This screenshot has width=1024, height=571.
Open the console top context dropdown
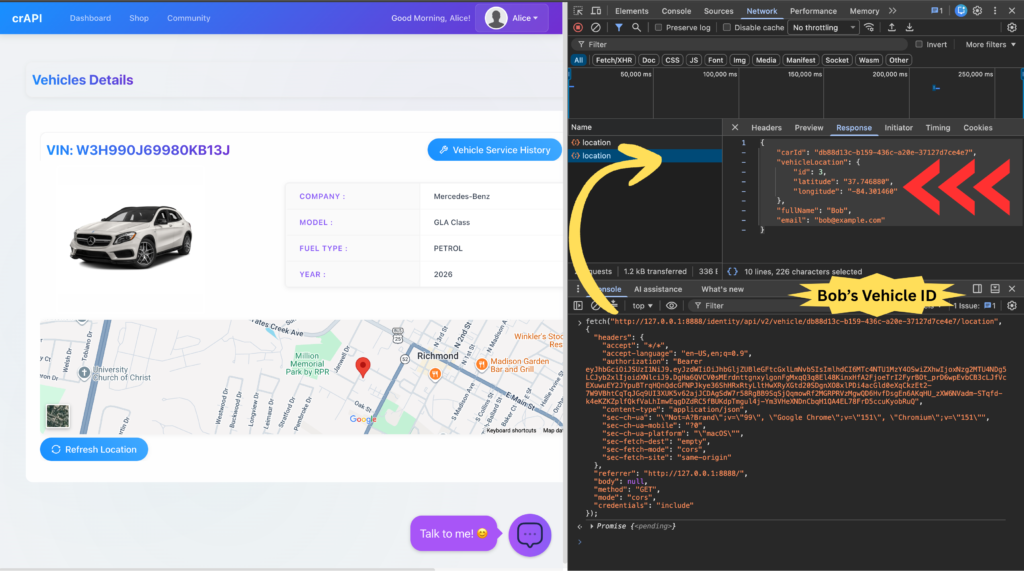(643, 305)
